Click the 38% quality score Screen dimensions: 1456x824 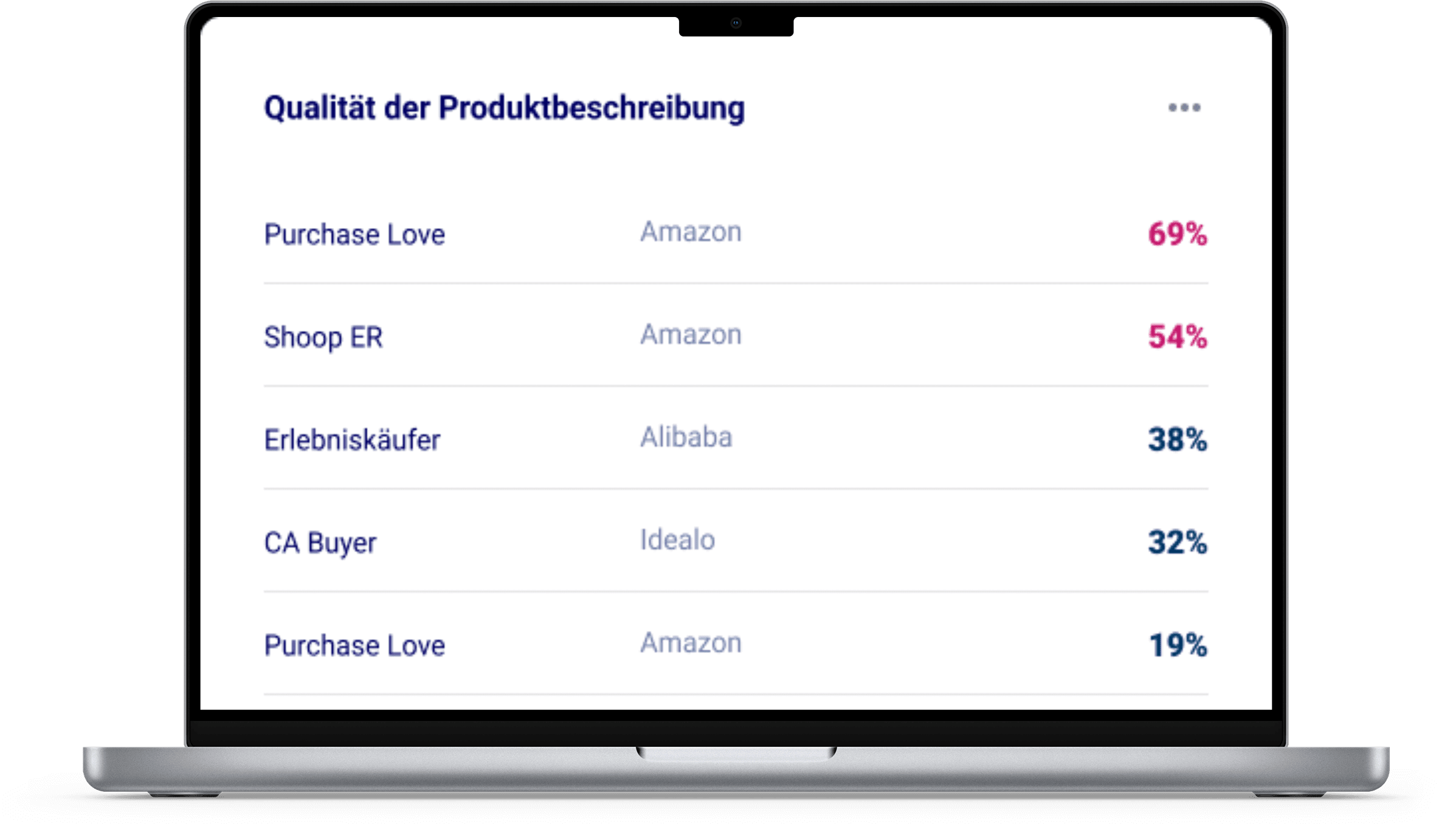[x=1177, y=440]
